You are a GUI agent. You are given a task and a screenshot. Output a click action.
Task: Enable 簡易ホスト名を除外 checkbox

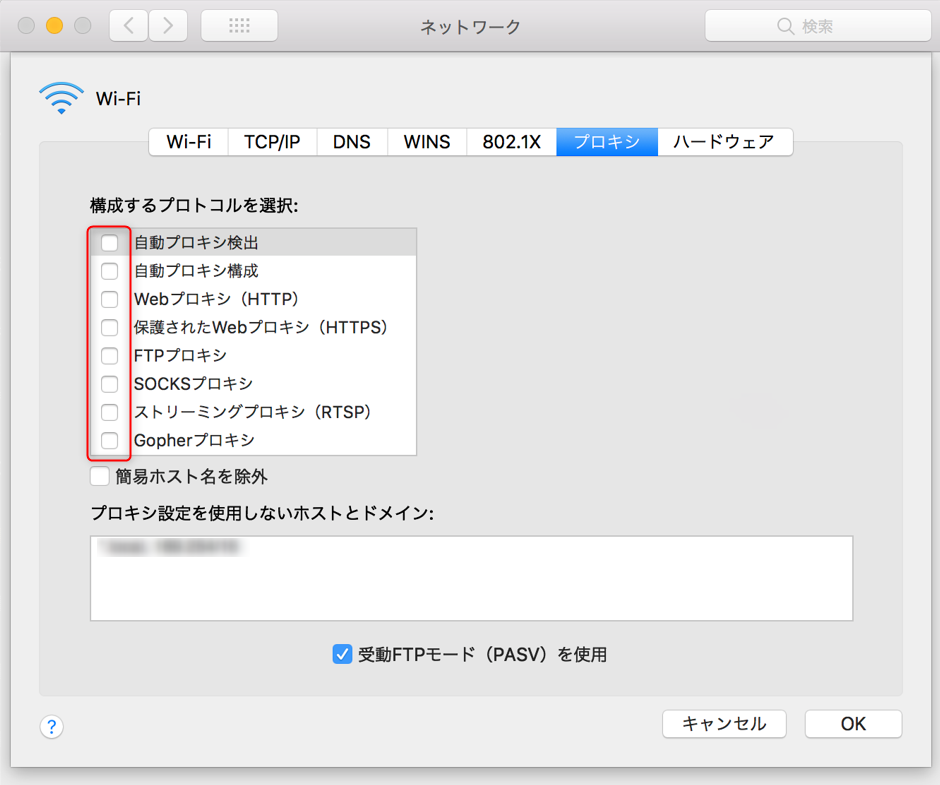100,477
